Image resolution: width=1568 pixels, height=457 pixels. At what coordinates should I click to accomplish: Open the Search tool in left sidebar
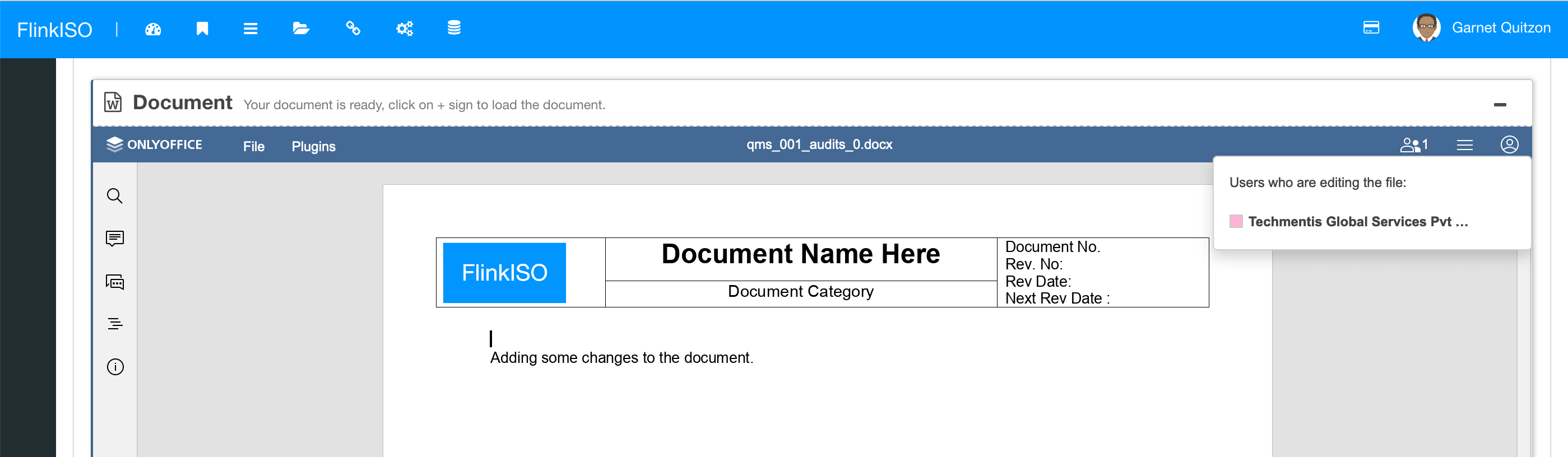click(114, 196)
